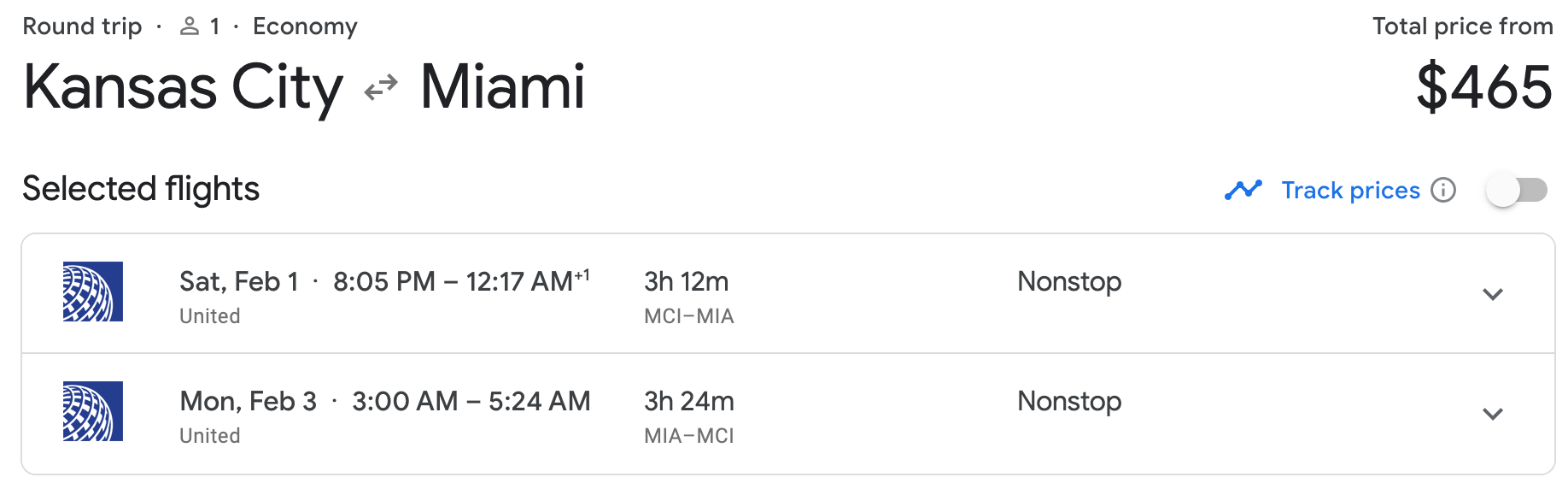Click the United logo on the Mon, Feb 3 flight
The image size is (1568, 489).
[x=93, y=411]
